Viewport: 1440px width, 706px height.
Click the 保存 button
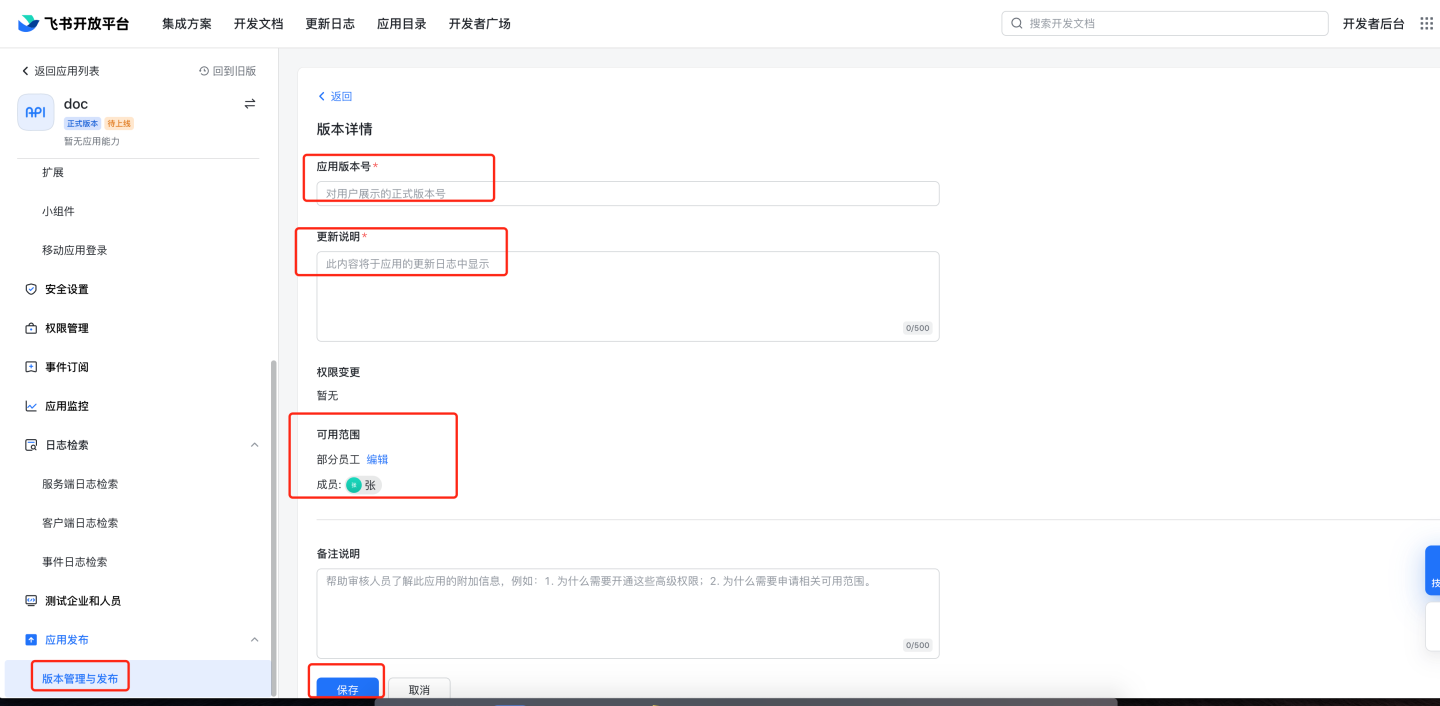click(x=347, y=689)
